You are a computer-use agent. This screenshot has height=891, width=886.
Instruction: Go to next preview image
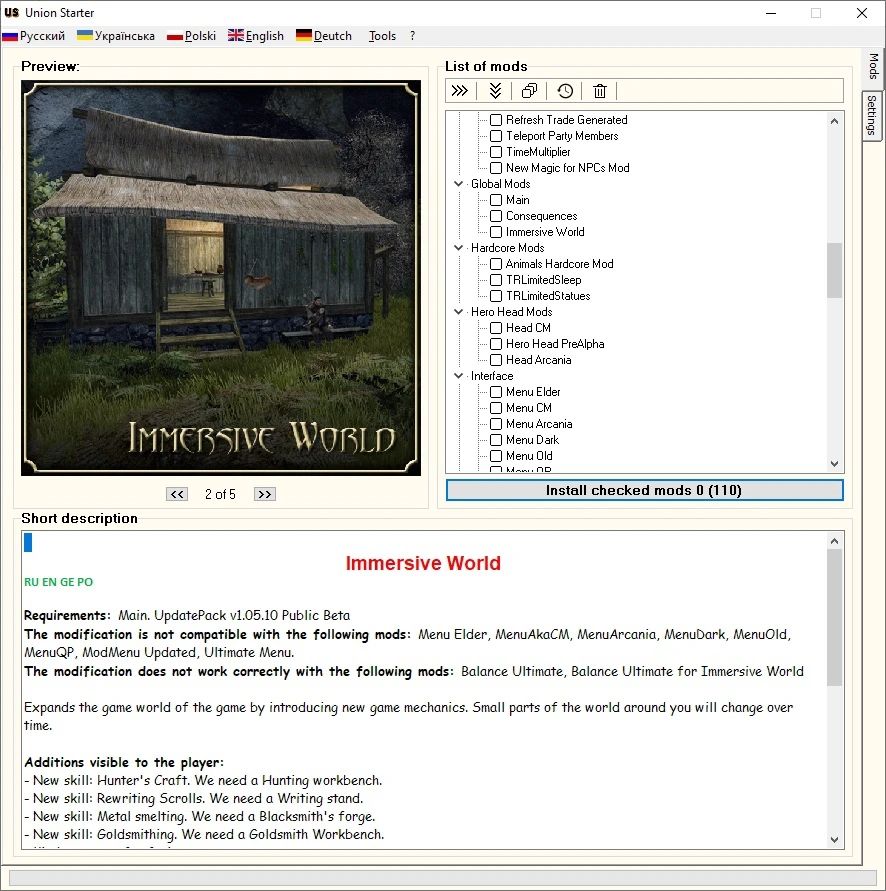[x=264, y=494]
